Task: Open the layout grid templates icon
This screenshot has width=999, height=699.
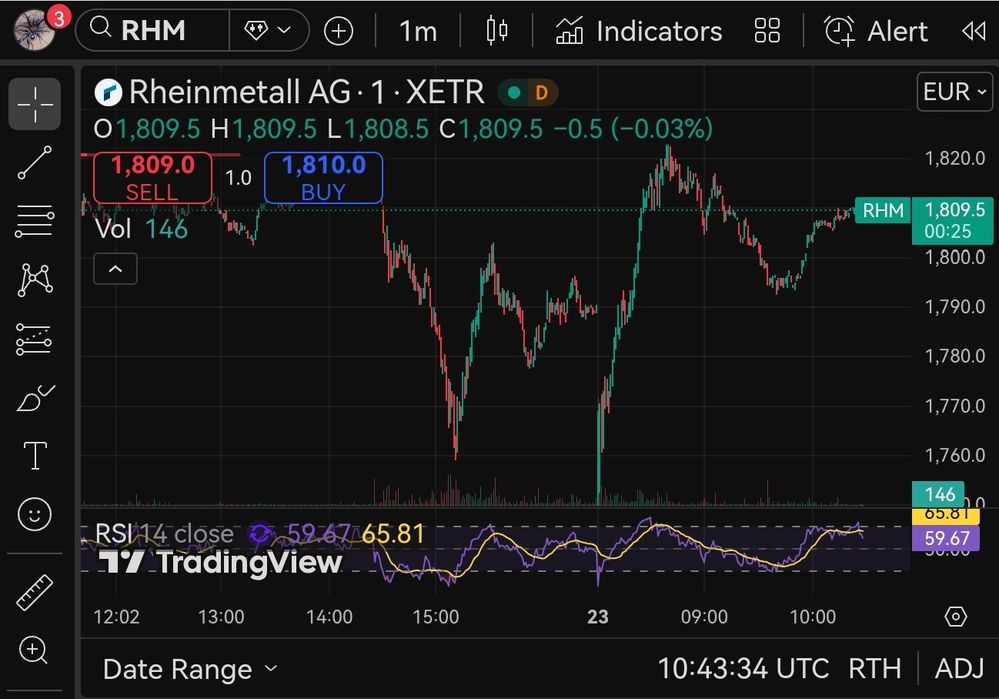Action: [767, 31]
